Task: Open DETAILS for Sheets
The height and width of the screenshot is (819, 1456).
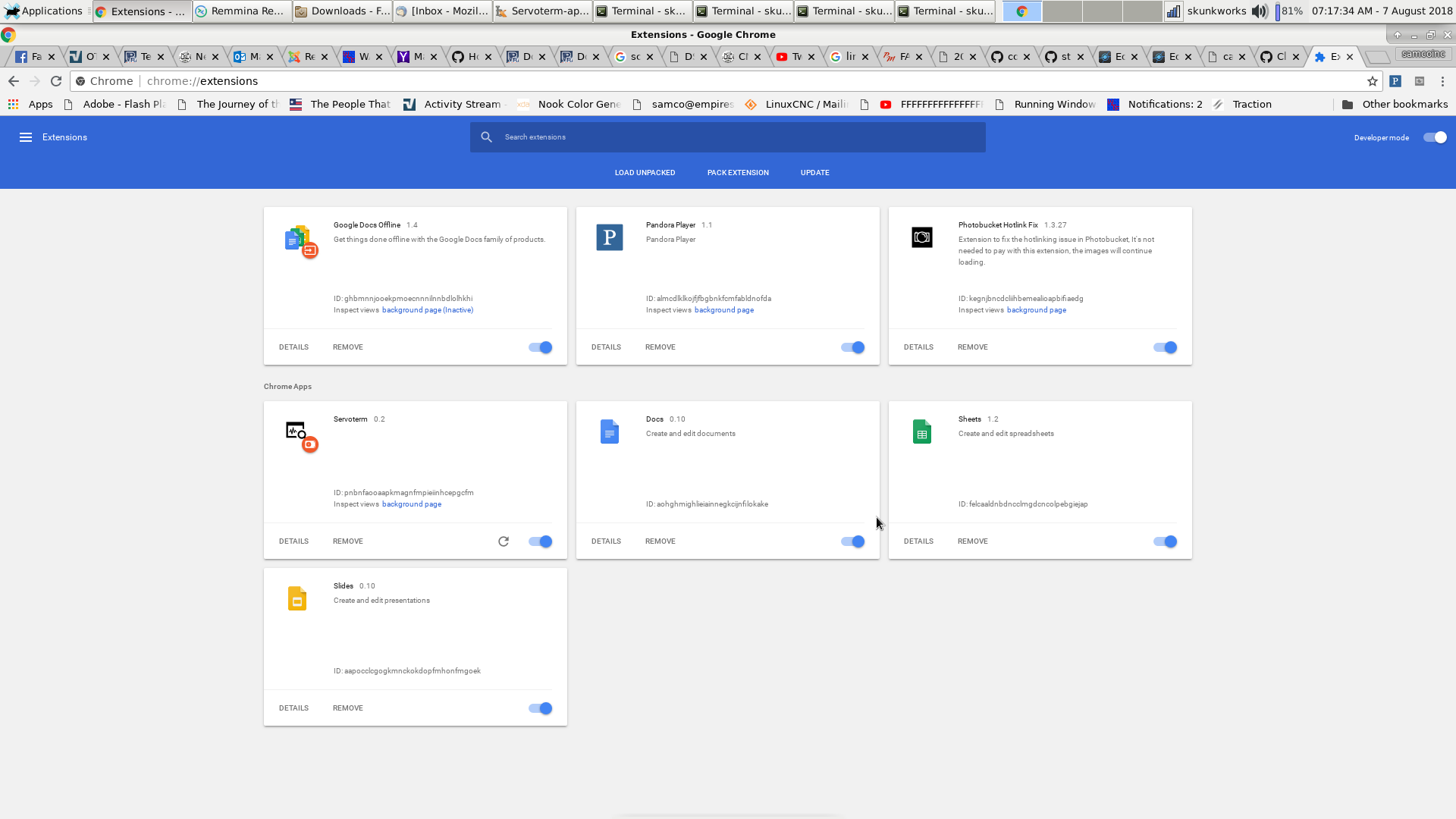Action: point(918,541)
